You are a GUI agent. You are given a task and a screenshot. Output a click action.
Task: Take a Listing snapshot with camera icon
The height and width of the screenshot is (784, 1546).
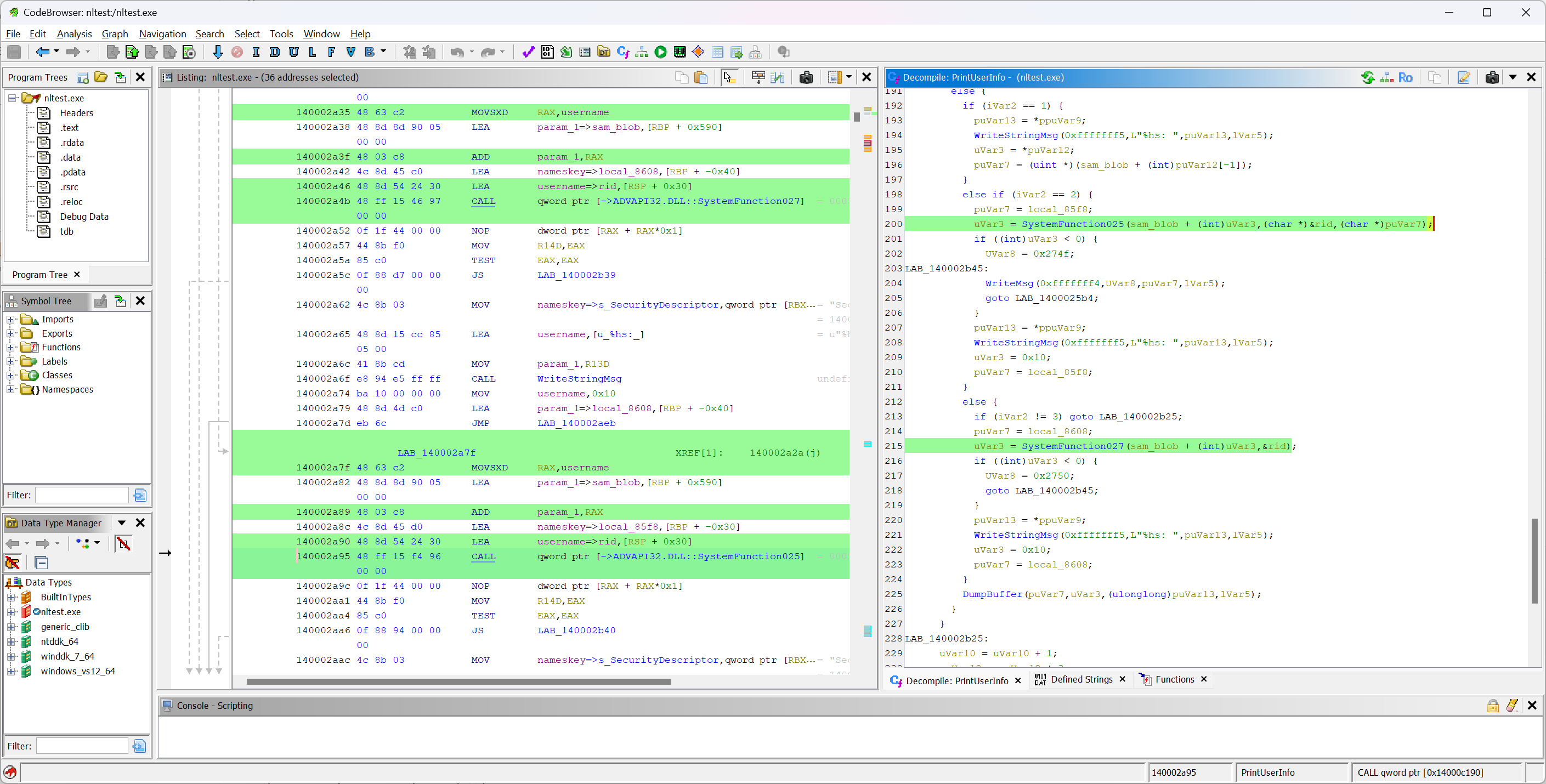(x=806, y=77)
